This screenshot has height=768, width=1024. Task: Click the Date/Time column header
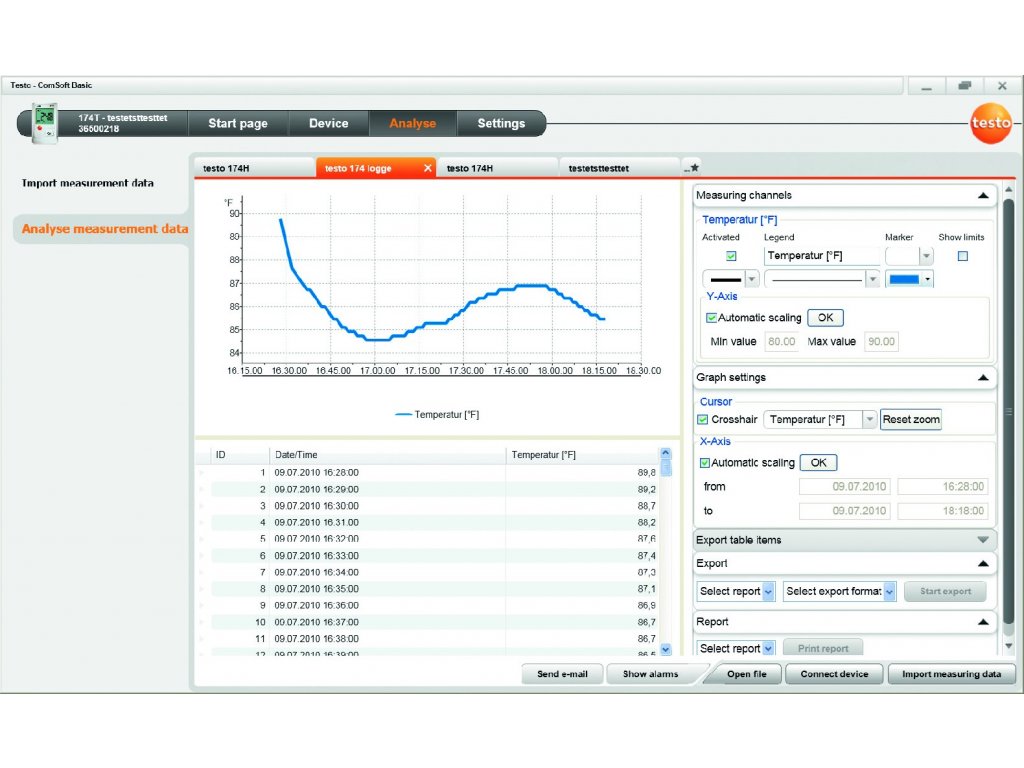pyautogui.click(x=388, y=455)
